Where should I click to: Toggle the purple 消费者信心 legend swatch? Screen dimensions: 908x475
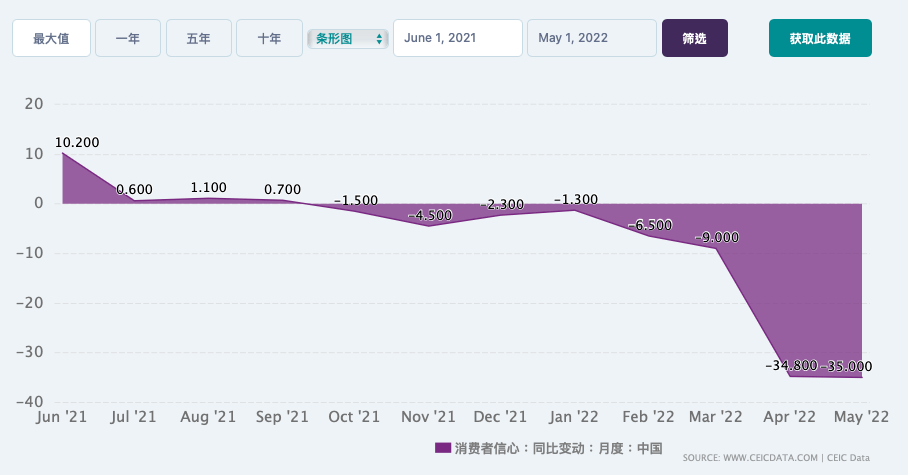(443, 448)
